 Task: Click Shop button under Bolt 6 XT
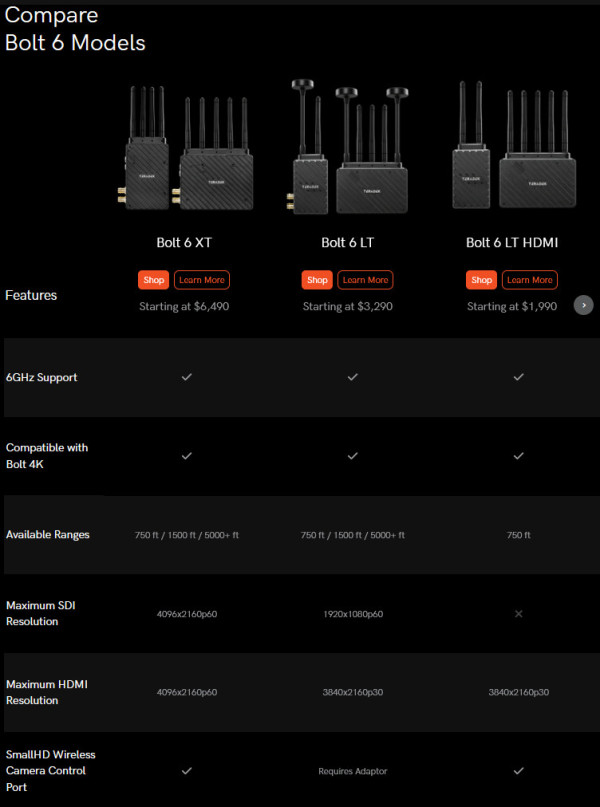coord(153,280)
